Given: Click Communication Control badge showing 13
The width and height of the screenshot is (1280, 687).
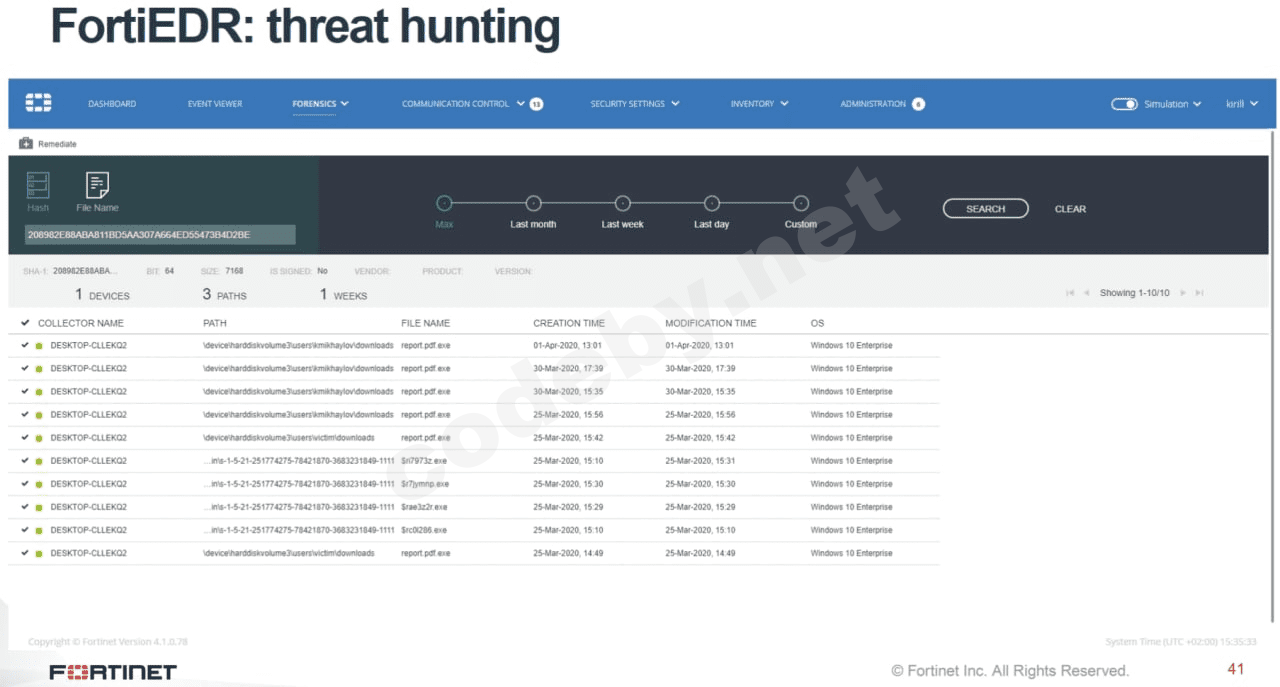Looking at the screenshot, I should click(x=536, y=104).
